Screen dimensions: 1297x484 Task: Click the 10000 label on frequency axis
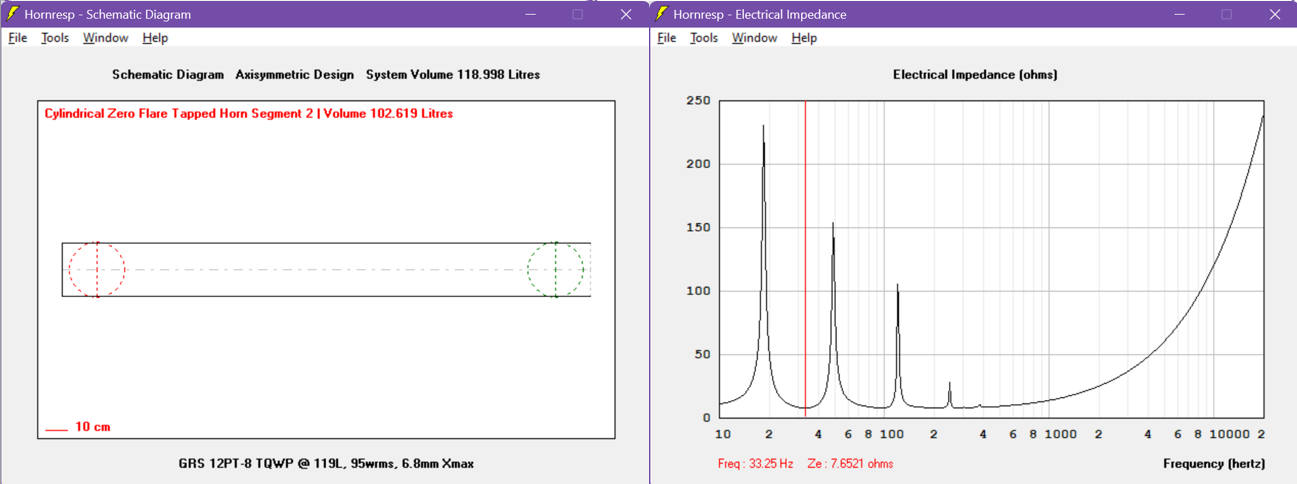(x=1230, y=434)
